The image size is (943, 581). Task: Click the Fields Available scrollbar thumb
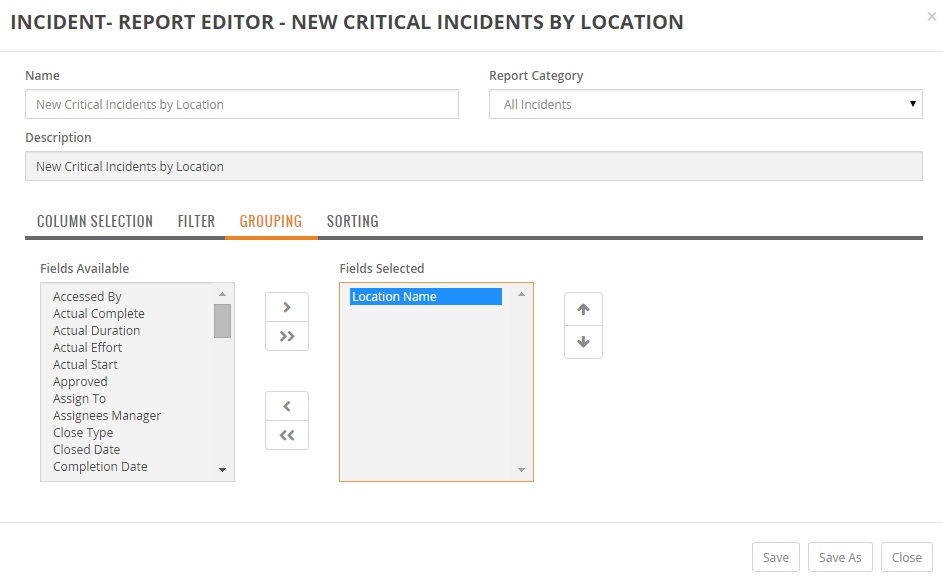[x=223, y=321]
